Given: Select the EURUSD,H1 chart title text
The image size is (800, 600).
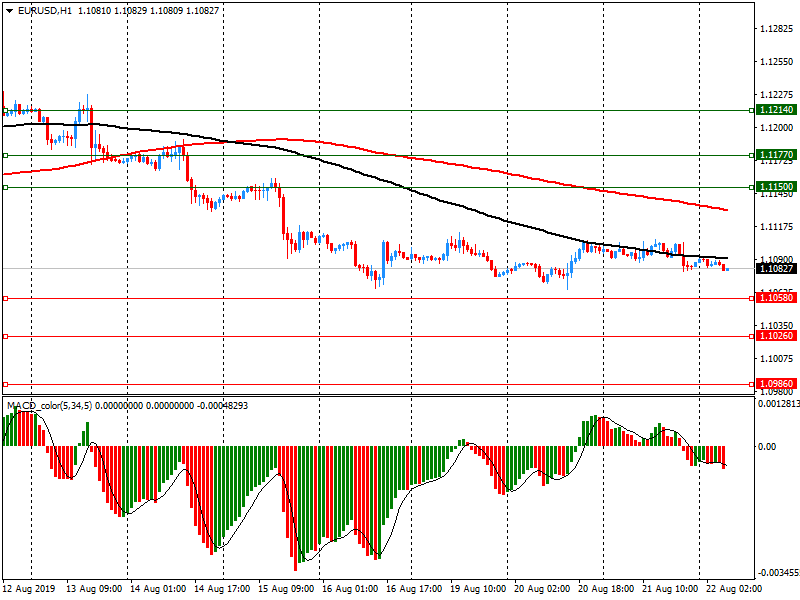Looking at the screenshot, I should 45,11.
